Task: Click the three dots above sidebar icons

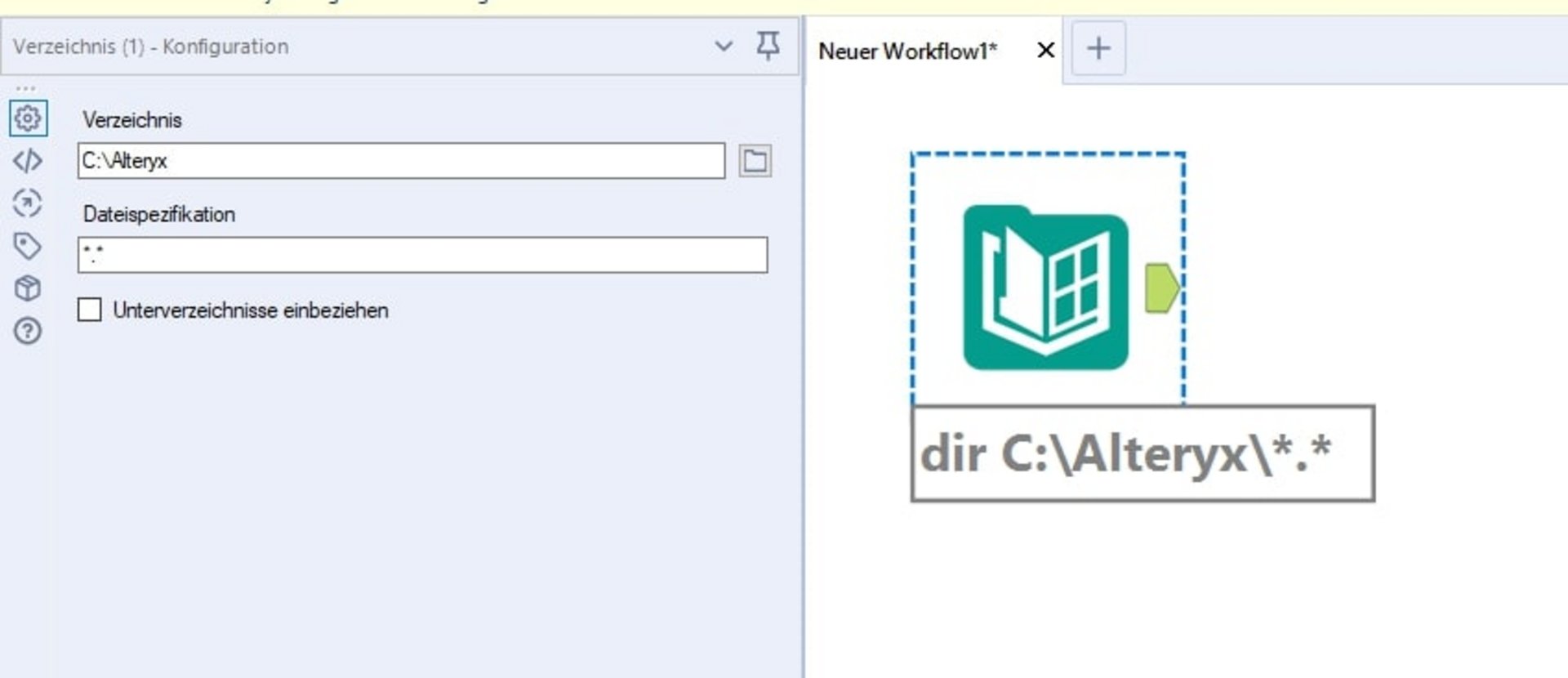Action: [x=26, y=87]
